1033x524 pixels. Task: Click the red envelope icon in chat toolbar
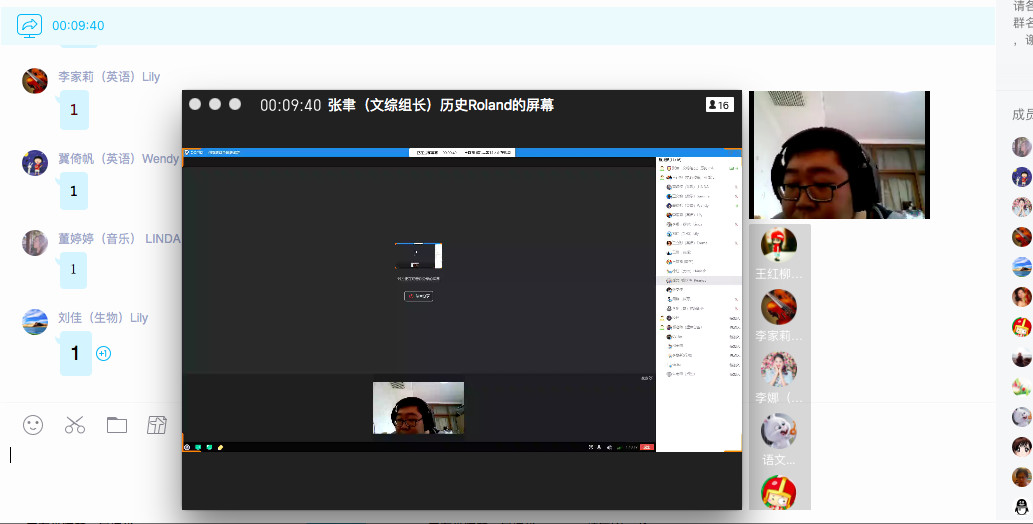point(157,425)
